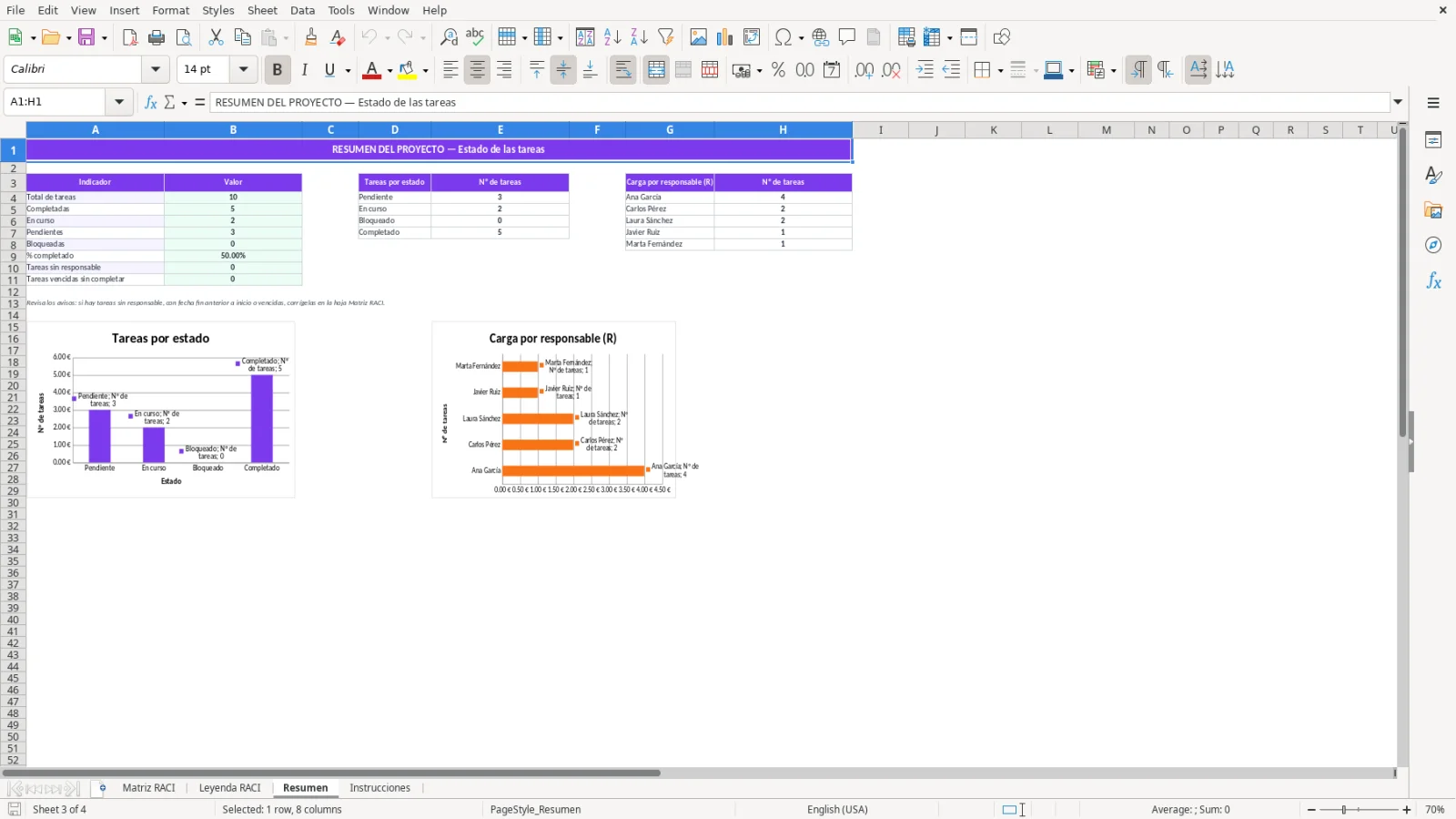
Task: Open sidebar Properties panel
Action: click(x=1433, y=140)
